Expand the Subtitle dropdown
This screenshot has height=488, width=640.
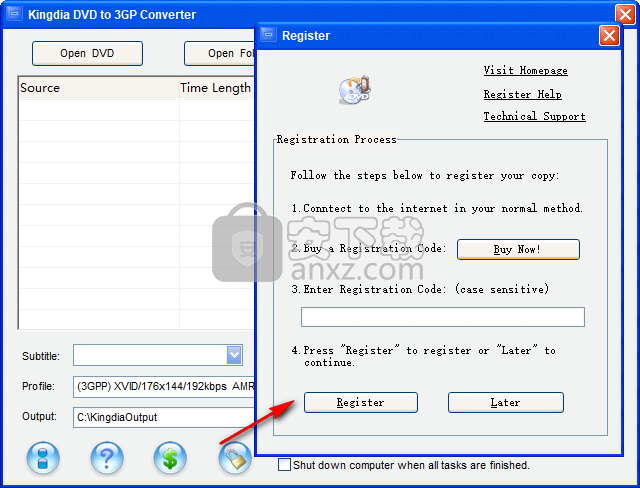tap(234, 355)
